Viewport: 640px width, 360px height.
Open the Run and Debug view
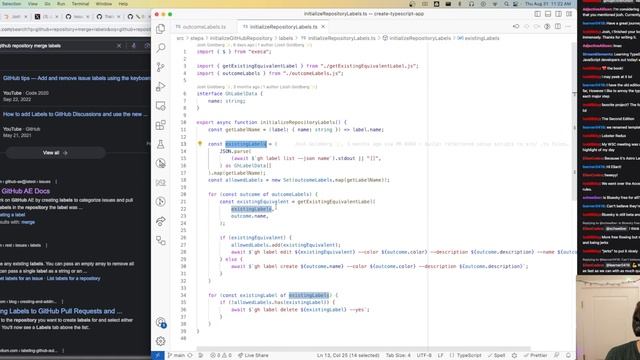(x=160, y=86)
